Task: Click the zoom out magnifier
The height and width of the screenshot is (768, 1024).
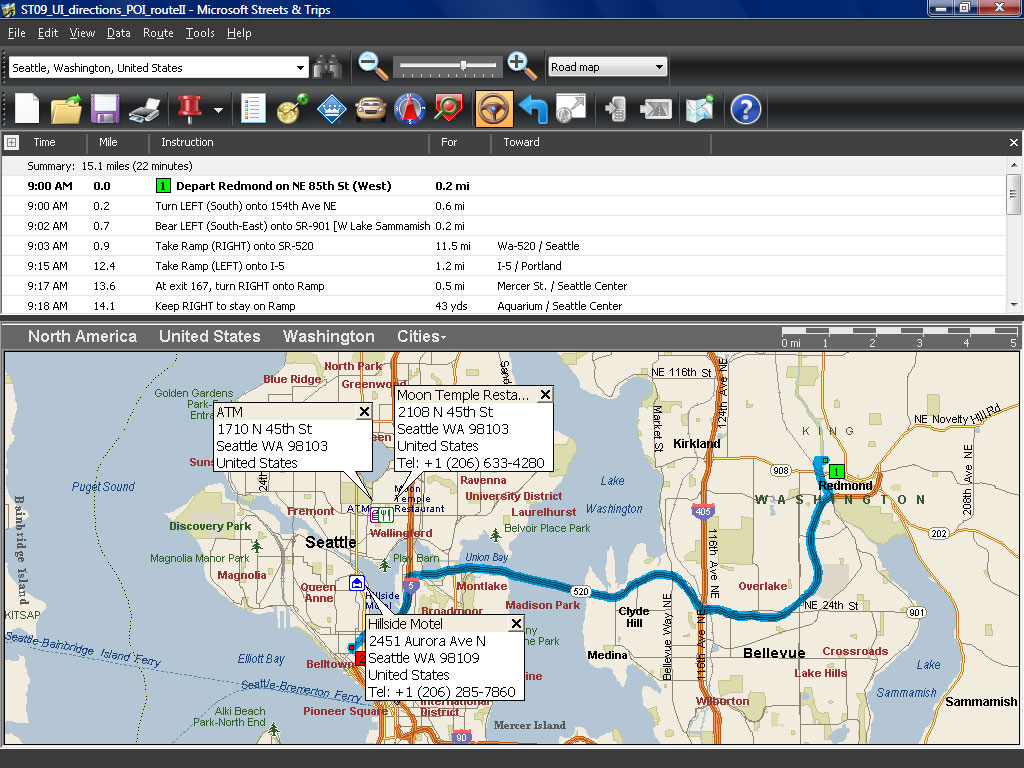Action: (x=373, y=66)
